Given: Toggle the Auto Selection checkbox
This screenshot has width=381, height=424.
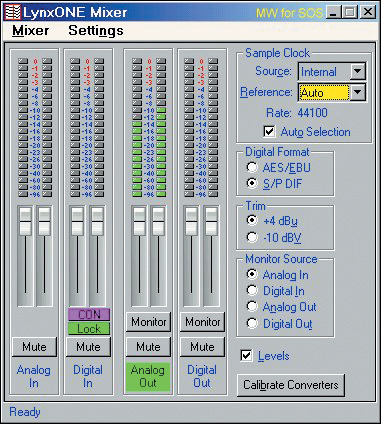Looking at the screenshot, I should 269,131.
